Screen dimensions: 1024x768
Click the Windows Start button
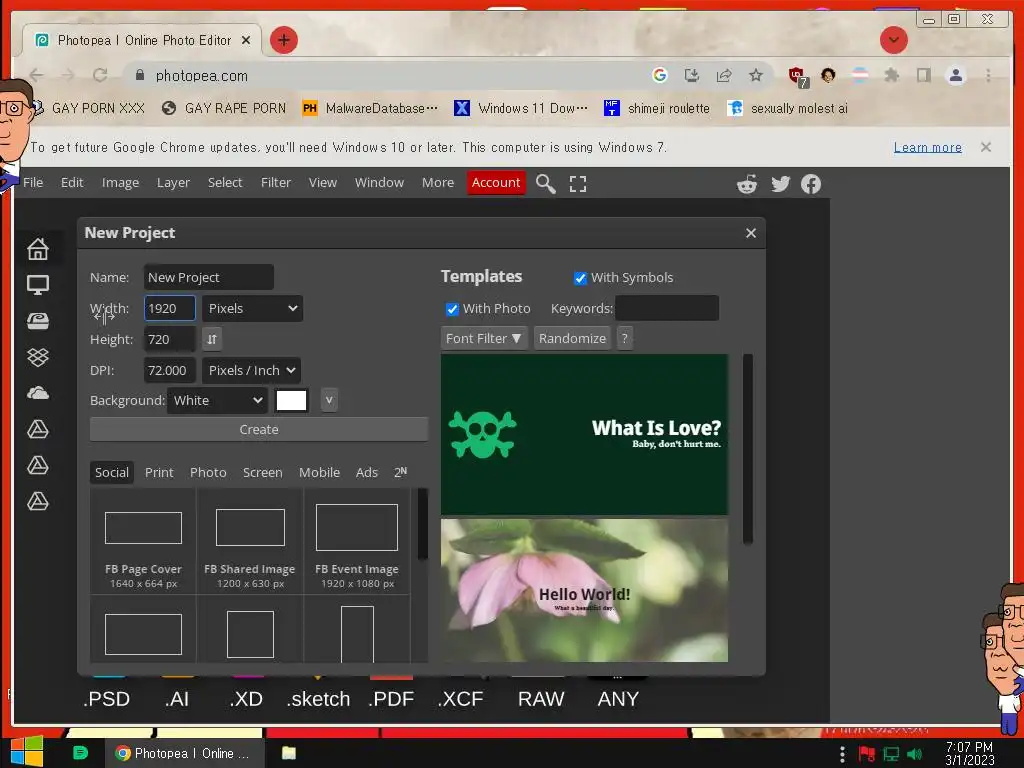coord(27,751)
